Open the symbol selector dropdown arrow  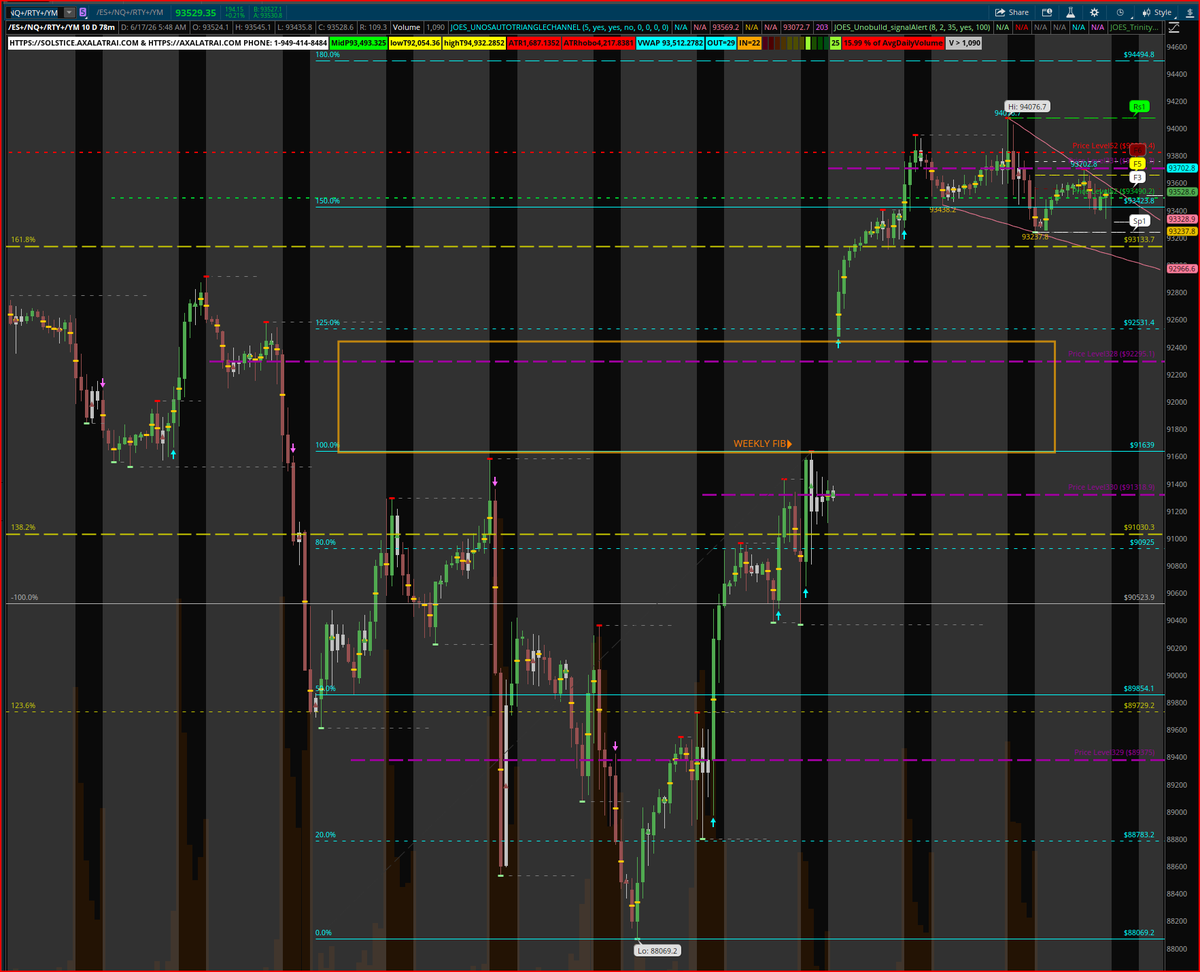[x=69, y=13]
